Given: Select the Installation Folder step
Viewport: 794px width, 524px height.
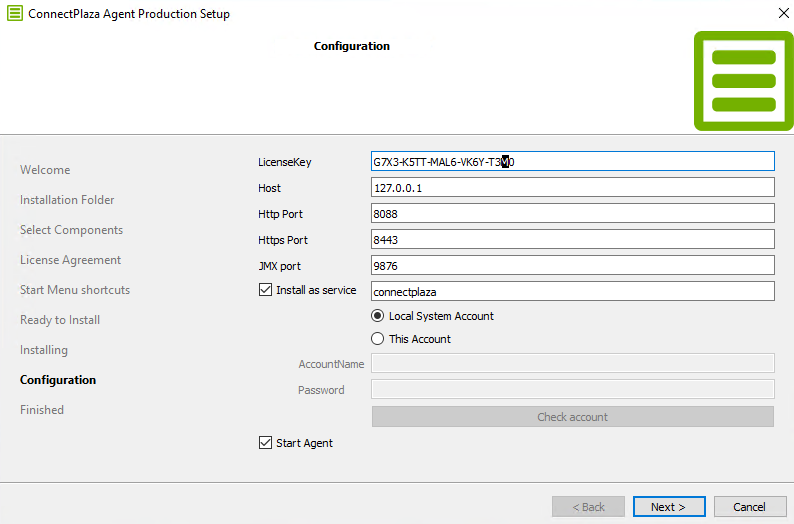Looking at the screenshot, I should 67,200.
